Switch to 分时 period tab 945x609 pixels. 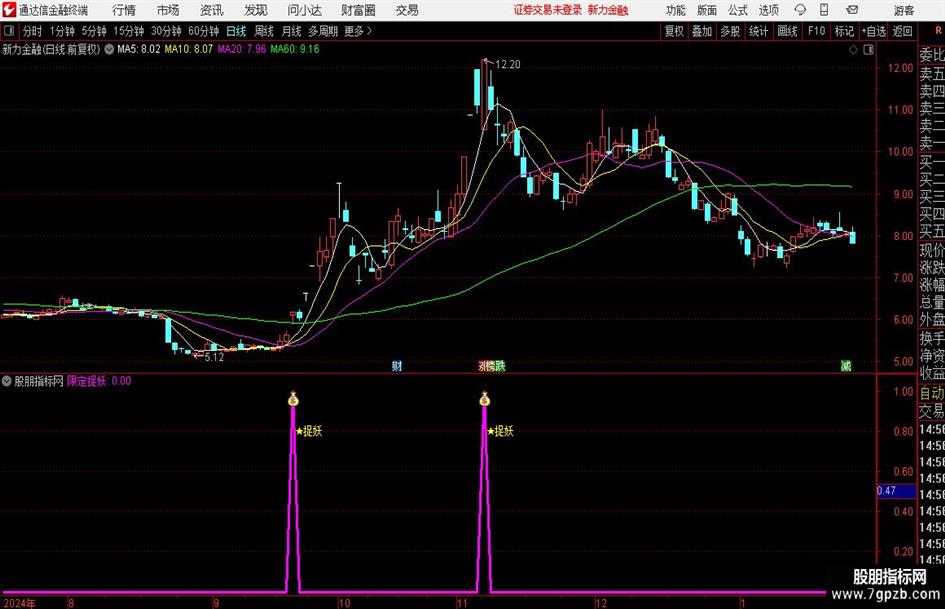coord(32,31)
